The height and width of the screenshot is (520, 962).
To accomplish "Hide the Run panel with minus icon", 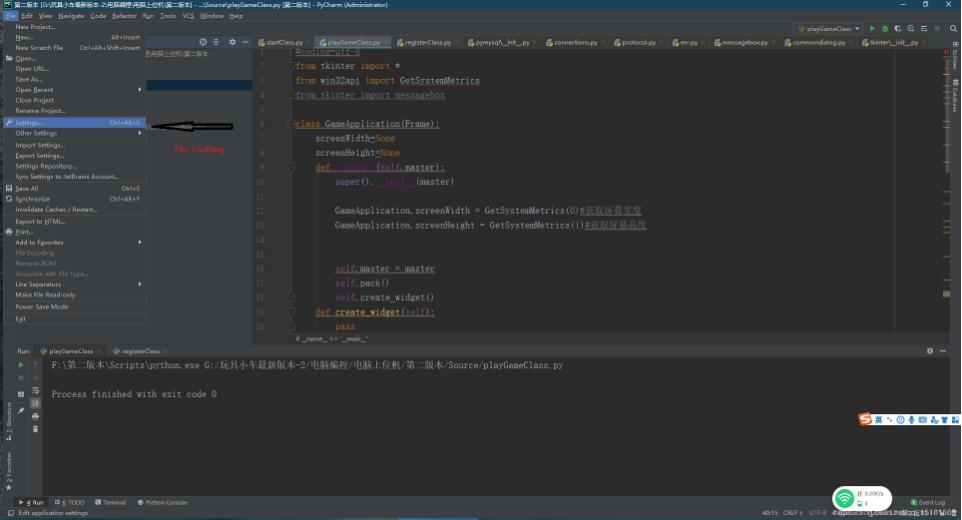I will (943, 351).
